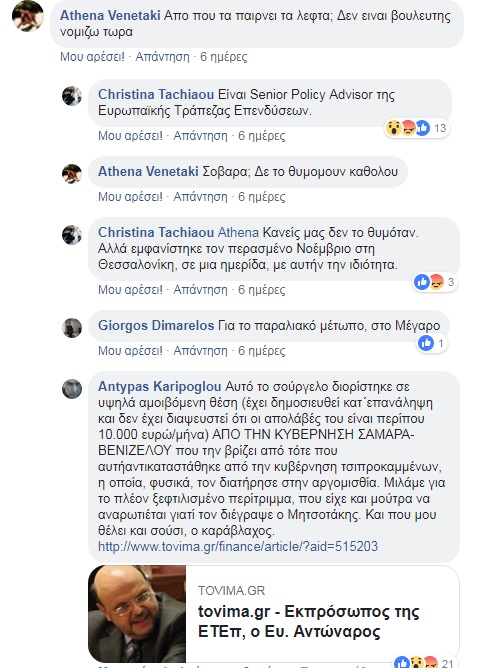Click Μου αρέσει! under the 'Σοβαρα;' reply
Screen dimensions: 499x668
pyautogui.click(x=130, y=197)
